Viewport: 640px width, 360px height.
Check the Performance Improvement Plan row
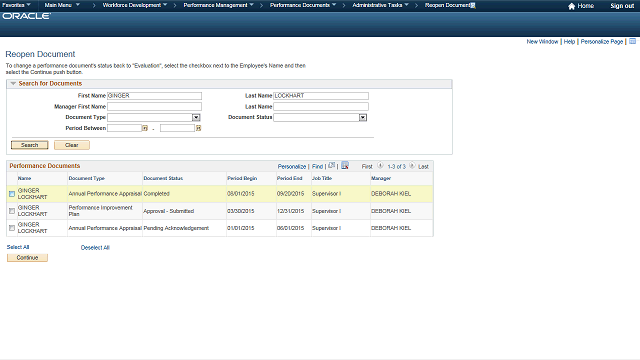pyautogui.click(x=12, y=211)
